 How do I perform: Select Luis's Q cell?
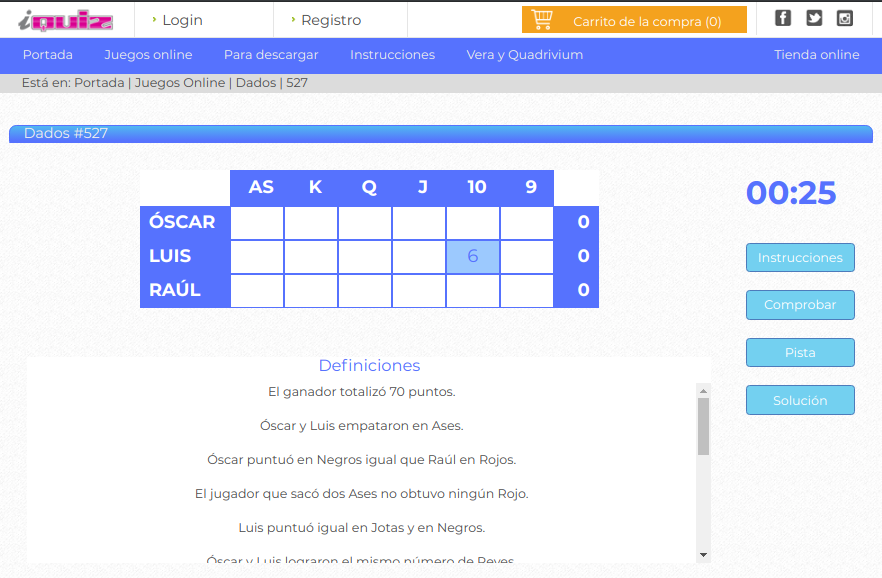click(x=365, y=257)
